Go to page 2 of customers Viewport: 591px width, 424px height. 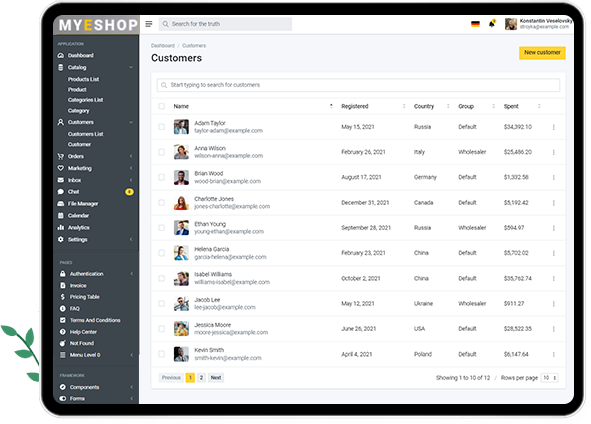(x=201, y=378)
